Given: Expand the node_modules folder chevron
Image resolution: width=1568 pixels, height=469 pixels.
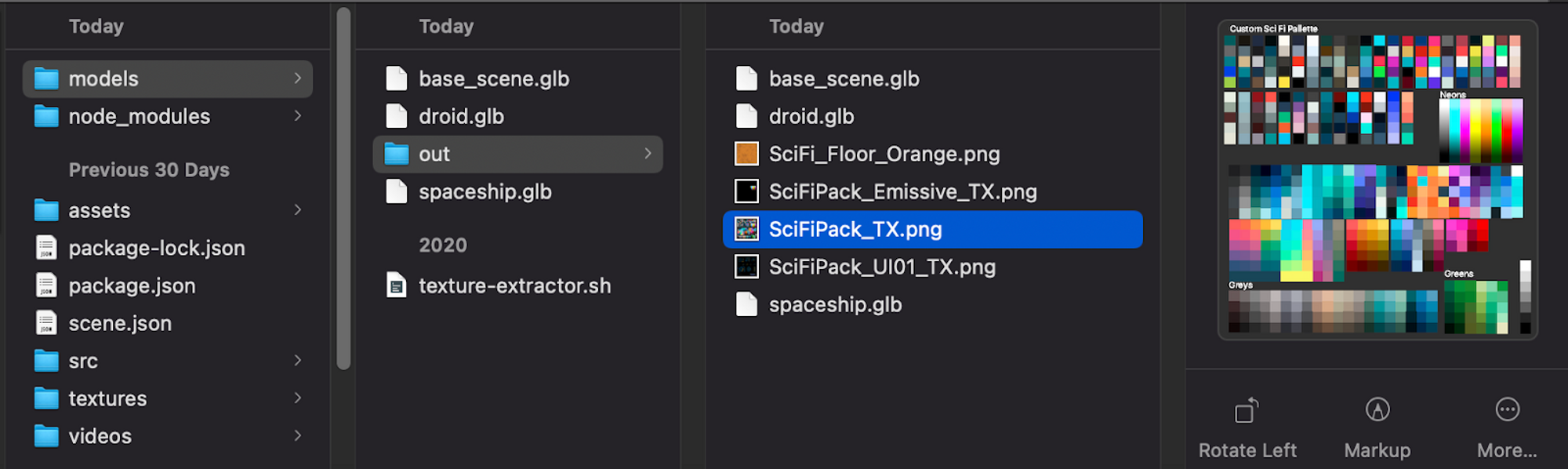Looking at the screenshot, I should [x=298, y=116].
